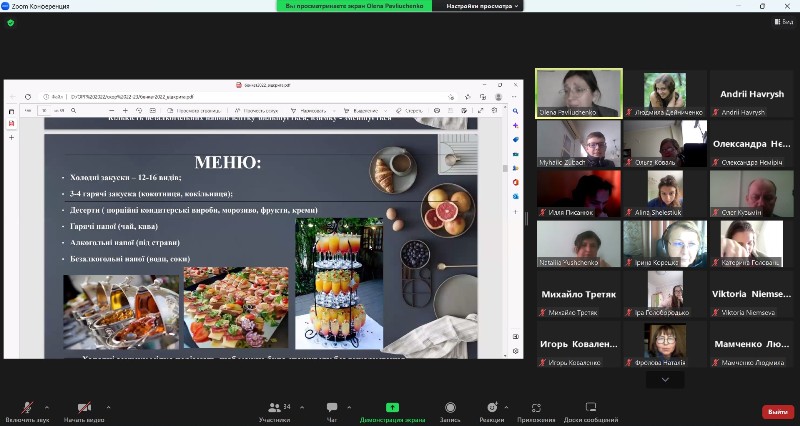The width and height of the screenshot is (800, 426).
Task: Click PDF fullscreen expand icon
Action: tap(480, 110)
